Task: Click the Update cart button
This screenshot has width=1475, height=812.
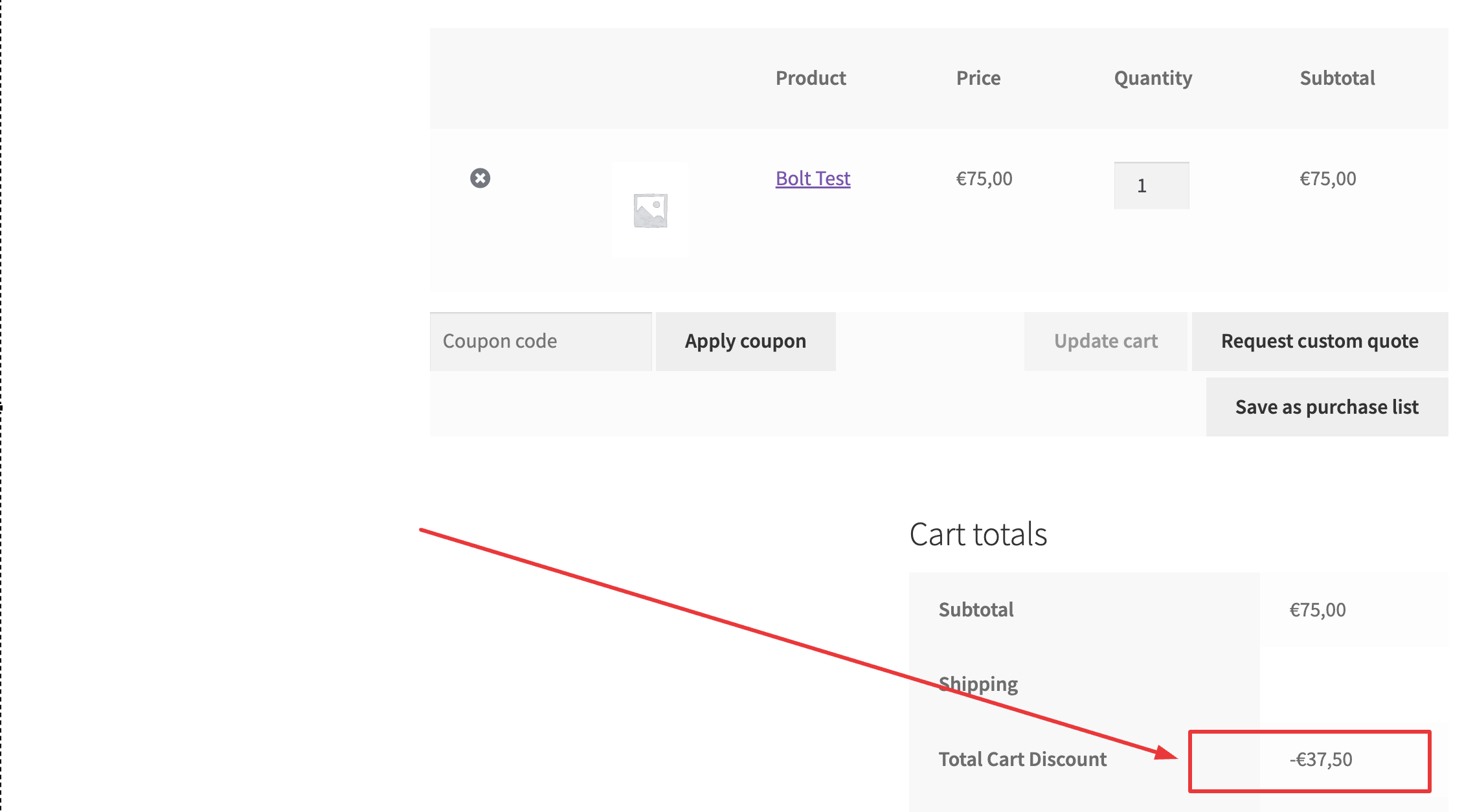Action: 1105,341
